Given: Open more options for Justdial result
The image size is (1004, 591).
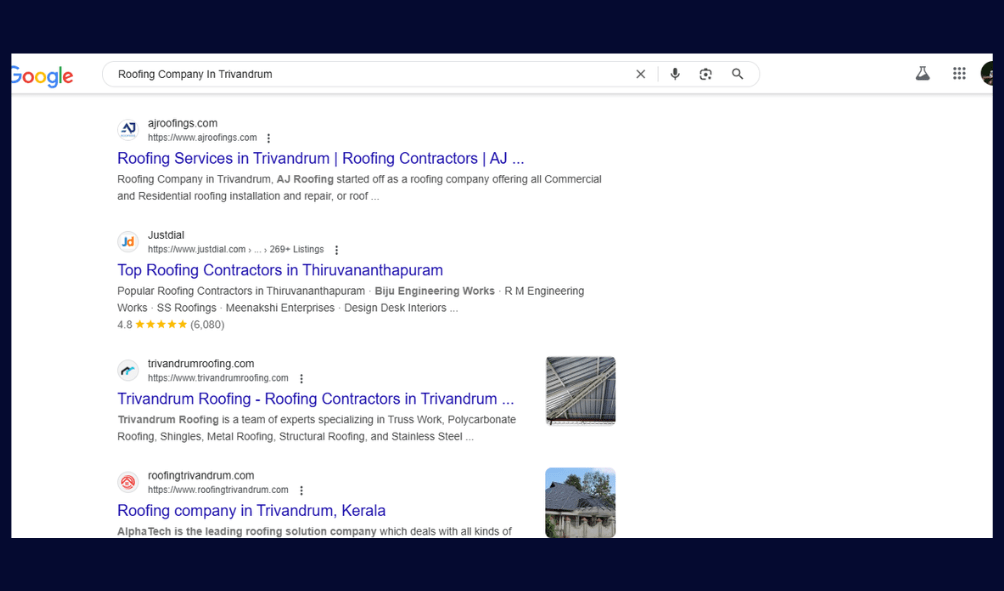Looking at the screenshot, I should click(x=336, y=250).
